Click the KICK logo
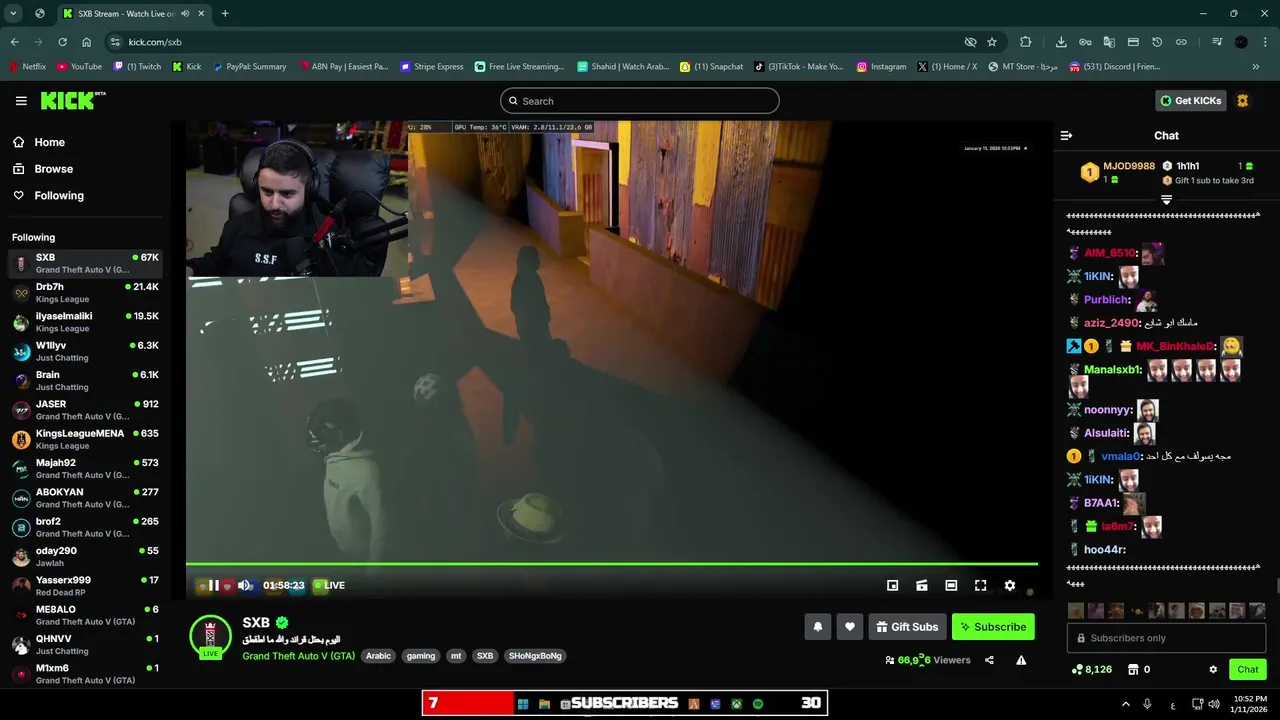The image size is (1280, 720). [x=72, y=100]
